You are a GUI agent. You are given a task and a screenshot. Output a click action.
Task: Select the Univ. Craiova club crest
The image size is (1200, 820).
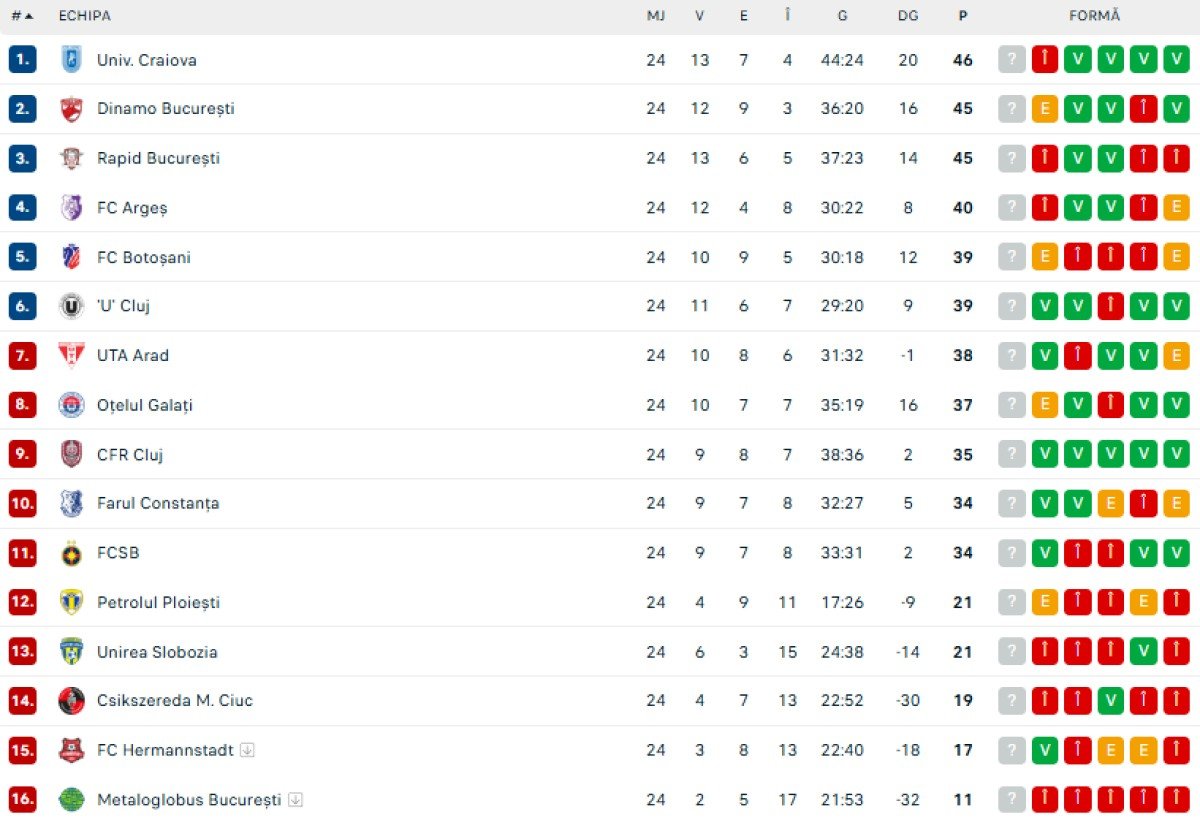click(x=70, y=59)
